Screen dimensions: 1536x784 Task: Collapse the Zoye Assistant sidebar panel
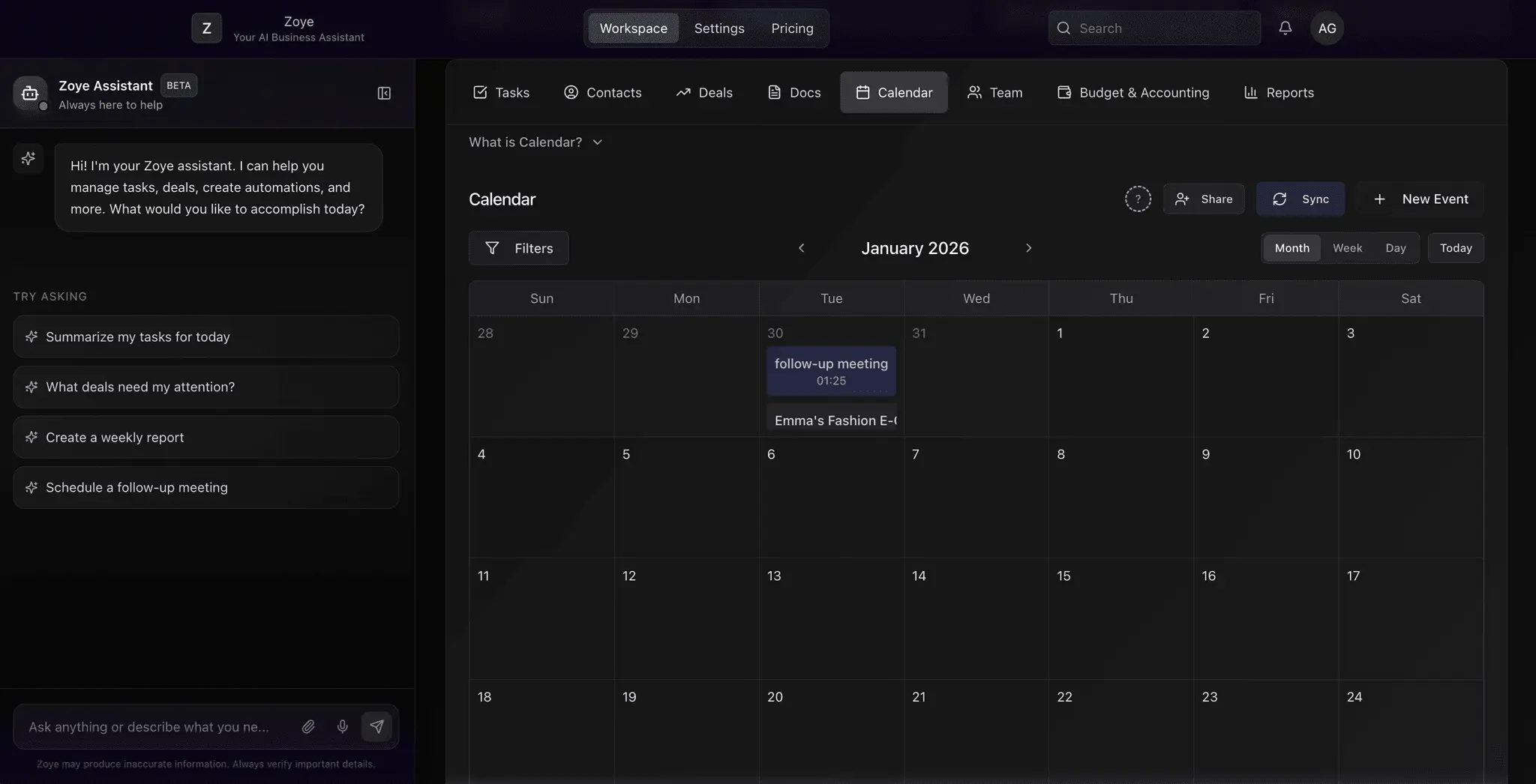point(384,93)
